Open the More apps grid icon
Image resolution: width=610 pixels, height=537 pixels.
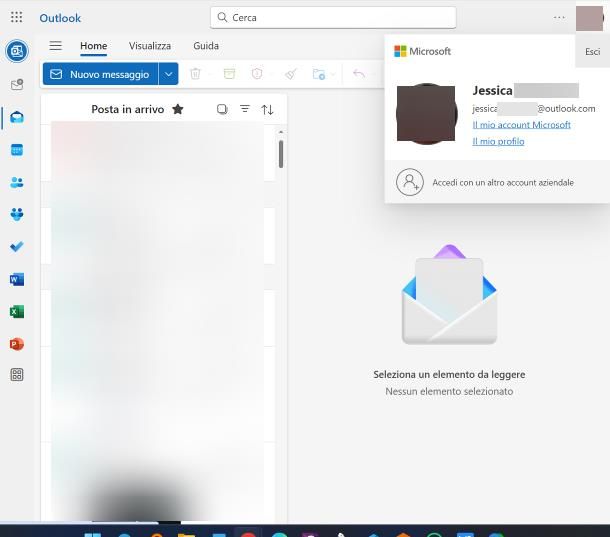(17, 375)
